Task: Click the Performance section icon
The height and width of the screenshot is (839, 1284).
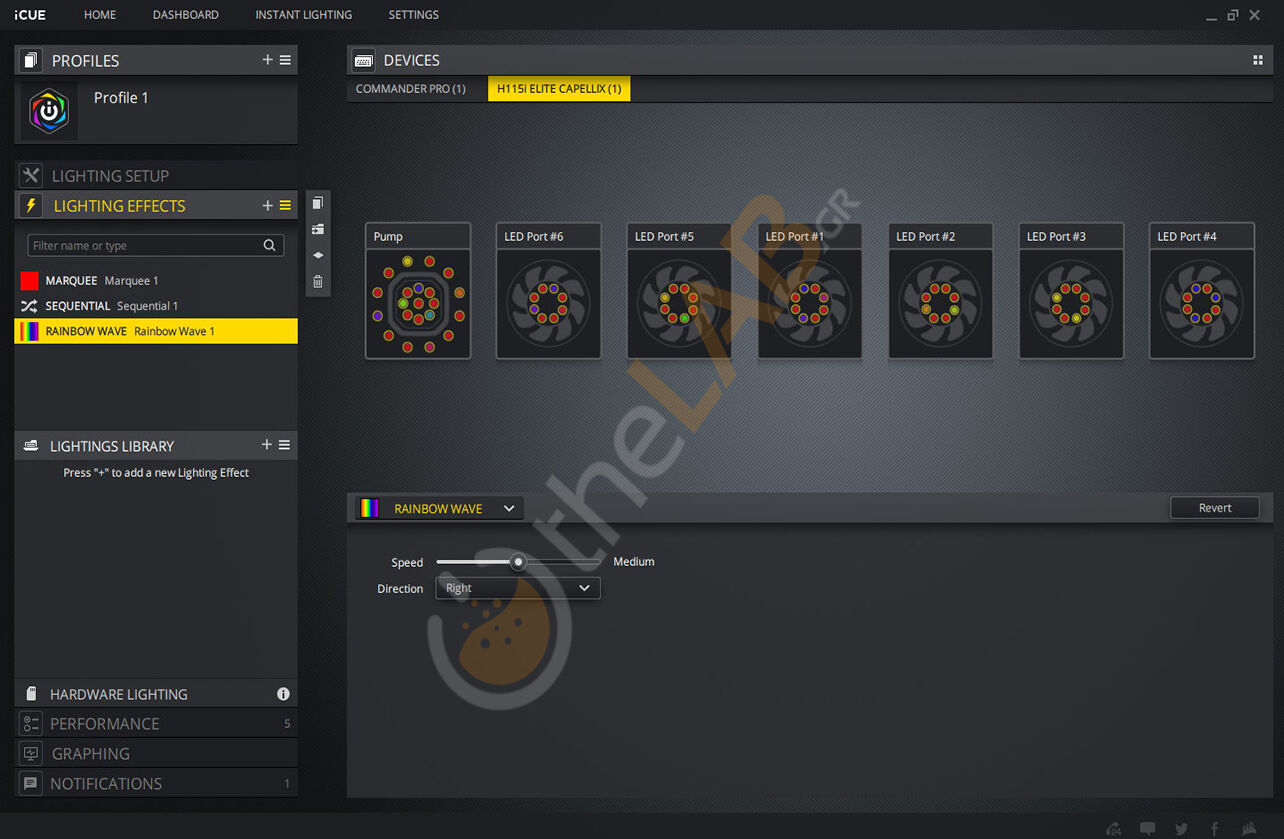Action: [x=31, y=723]
